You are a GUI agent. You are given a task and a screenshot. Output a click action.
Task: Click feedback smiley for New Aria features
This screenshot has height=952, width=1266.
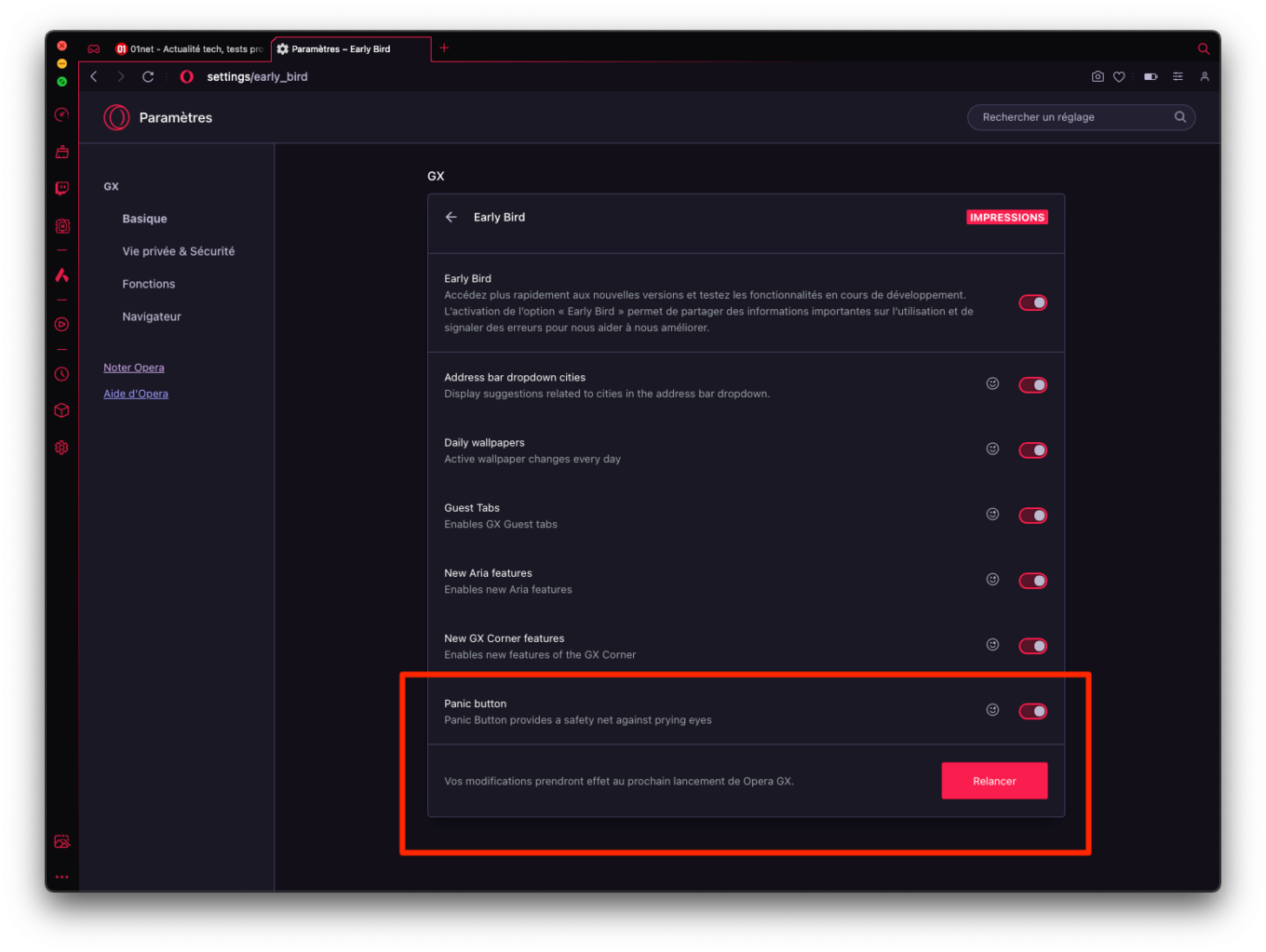(x=992, y=579)
